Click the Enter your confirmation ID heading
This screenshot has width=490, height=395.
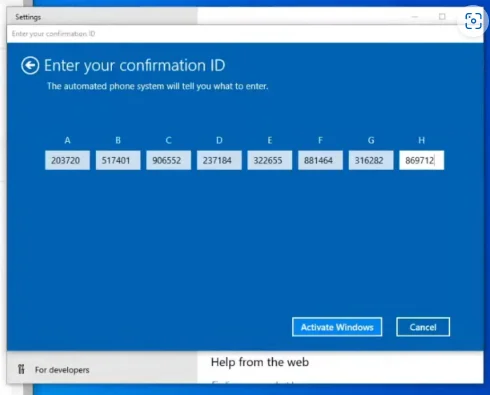click(135, 66)
